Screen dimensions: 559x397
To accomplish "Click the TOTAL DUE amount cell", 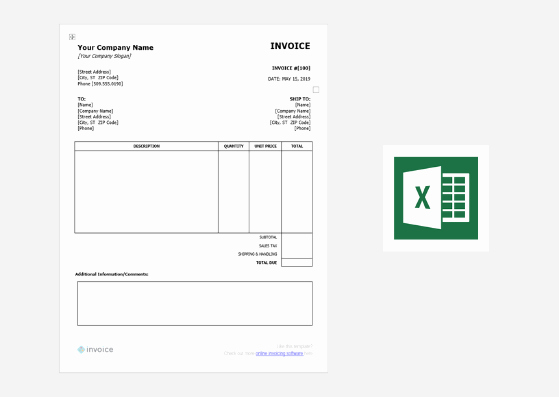I will click(x=297, y=263).
